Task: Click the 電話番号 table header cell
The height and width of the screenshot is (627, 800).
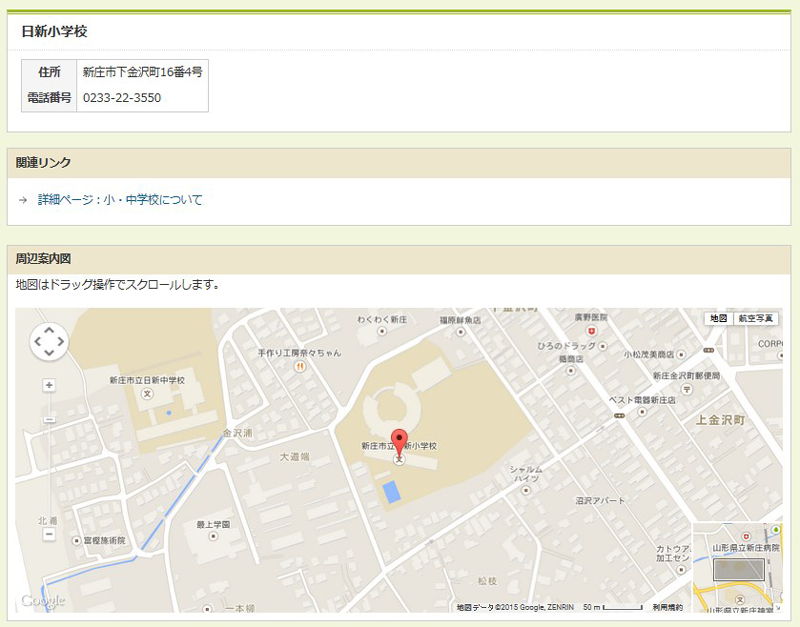Action: [x=49, y=98]
